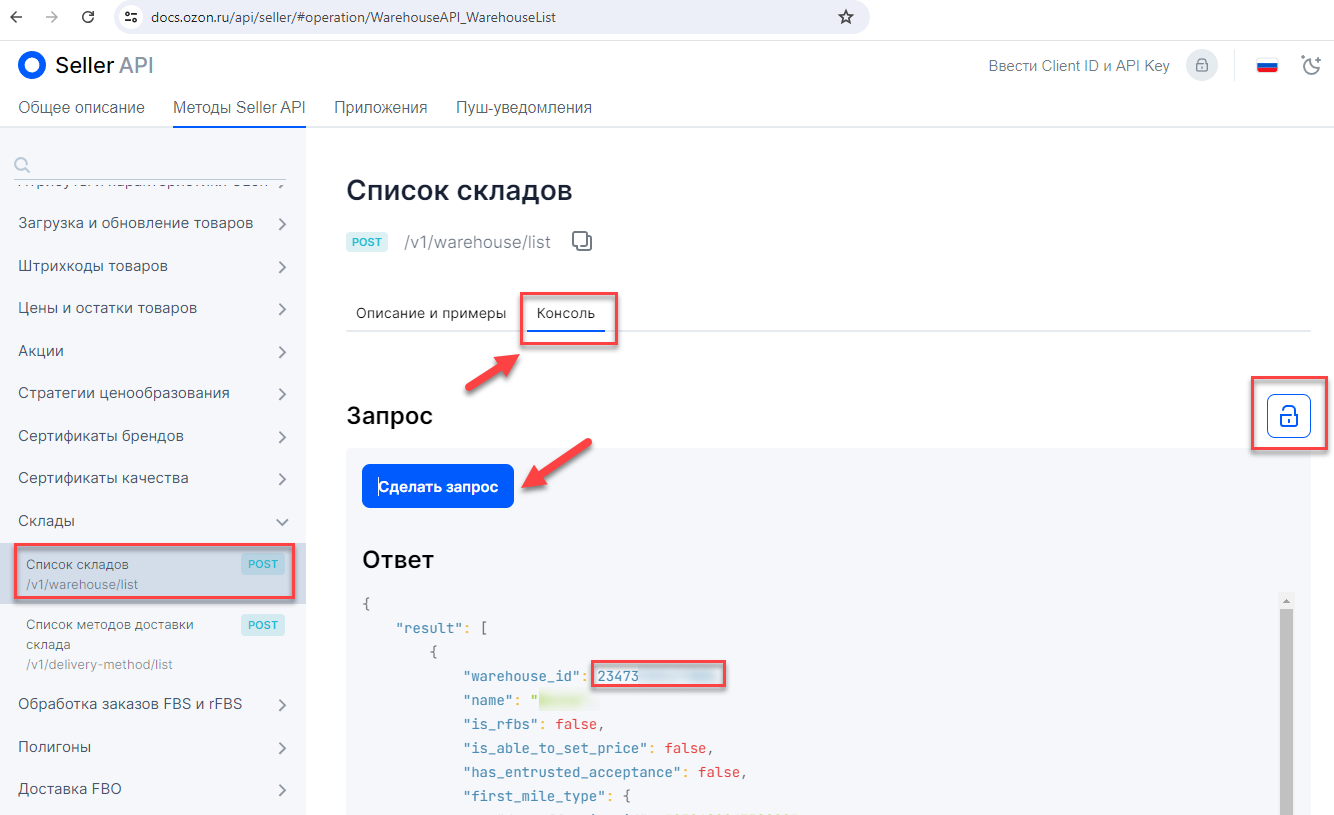1334x815 pixels.
Task: Copy the /v1/warehouse/list endpoint path
Action: (581, 241)
